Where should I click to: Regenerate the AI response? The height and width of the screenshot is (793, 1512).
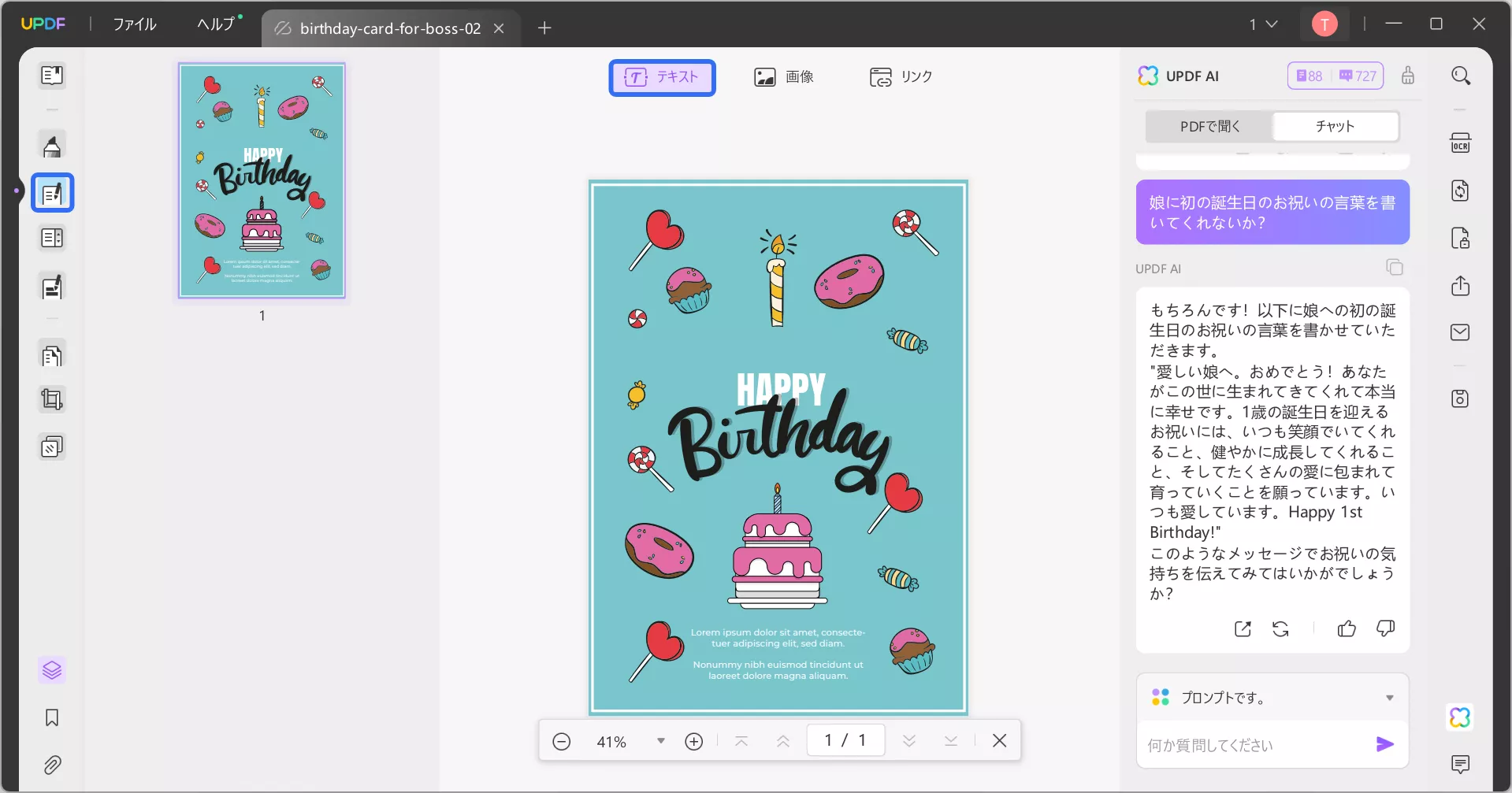tap(1280, 628)
